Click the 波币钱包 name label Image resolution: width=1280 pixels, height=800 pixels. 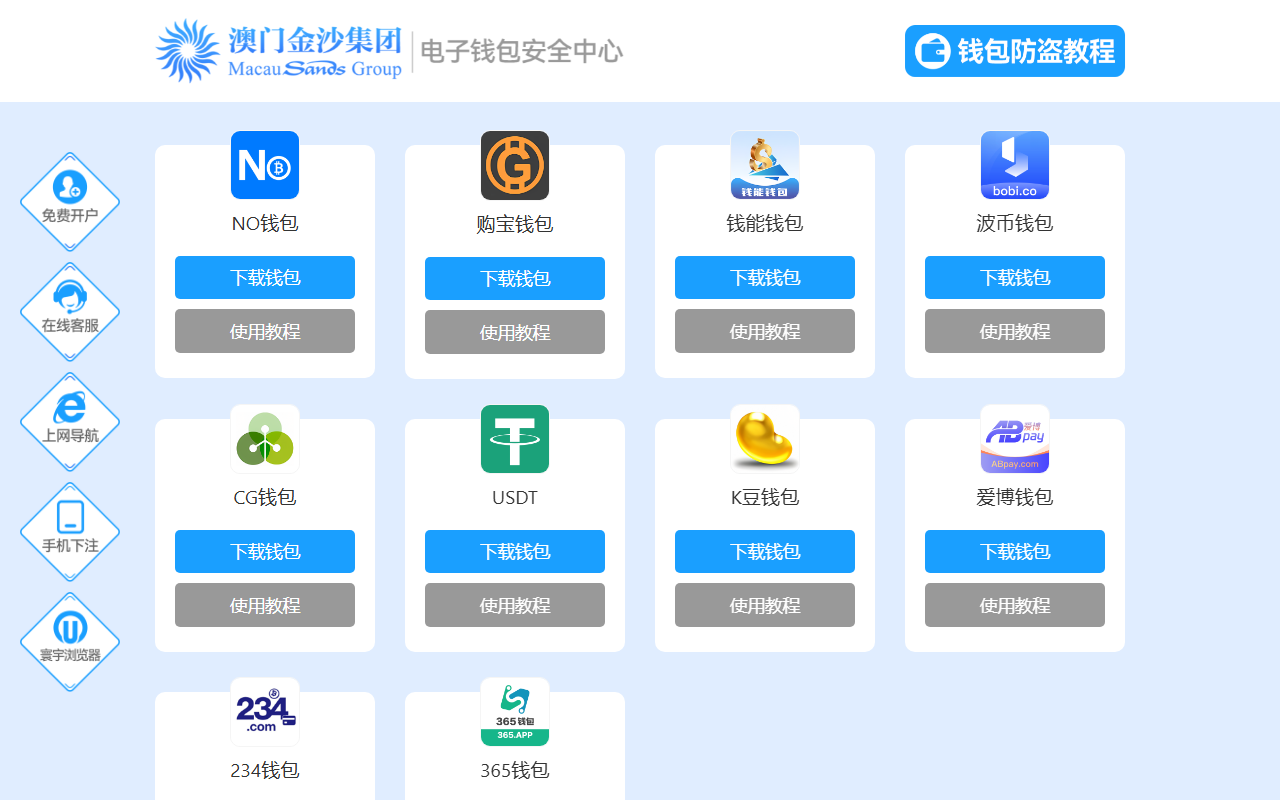pyautogui.click(x=1015, y=223)
